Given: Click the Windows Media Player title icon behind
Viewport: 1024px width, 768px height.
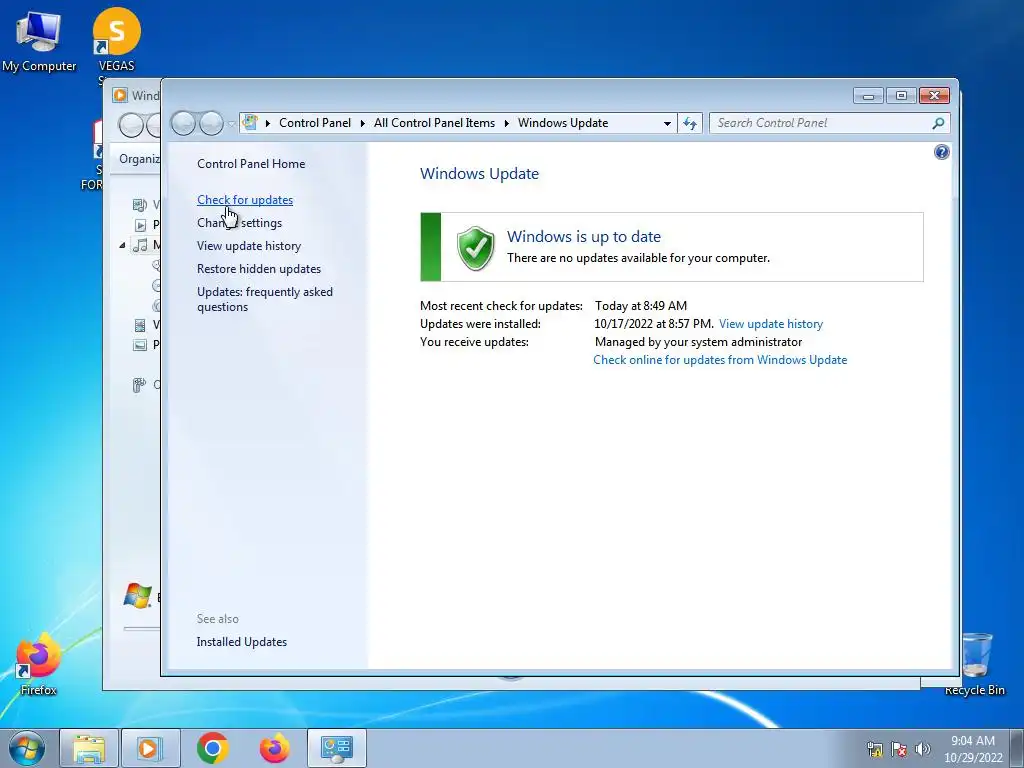Looking at the screenshot, I should (120, 95).
